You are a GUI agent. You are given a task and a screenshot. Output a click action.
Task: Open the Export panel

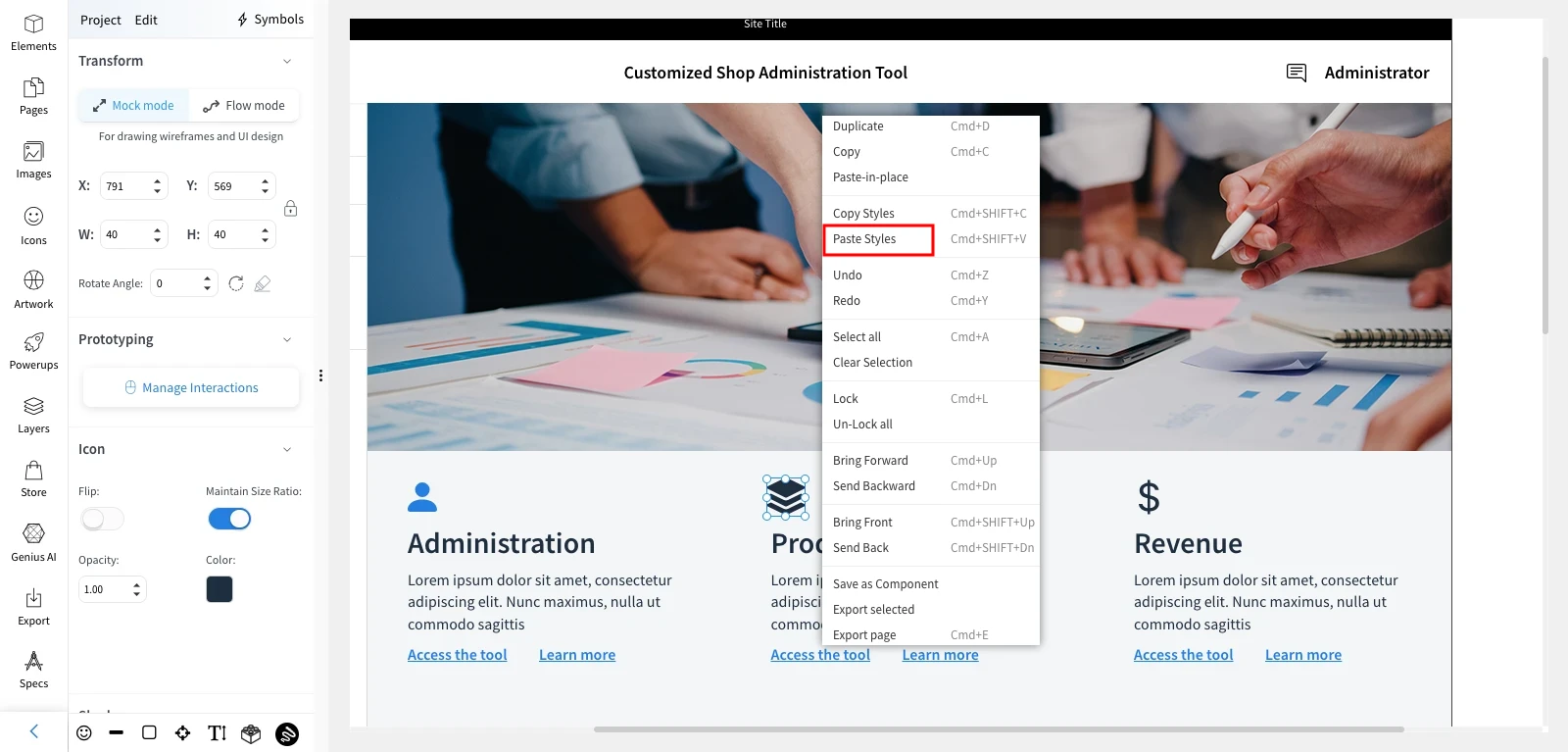point(33,607)
